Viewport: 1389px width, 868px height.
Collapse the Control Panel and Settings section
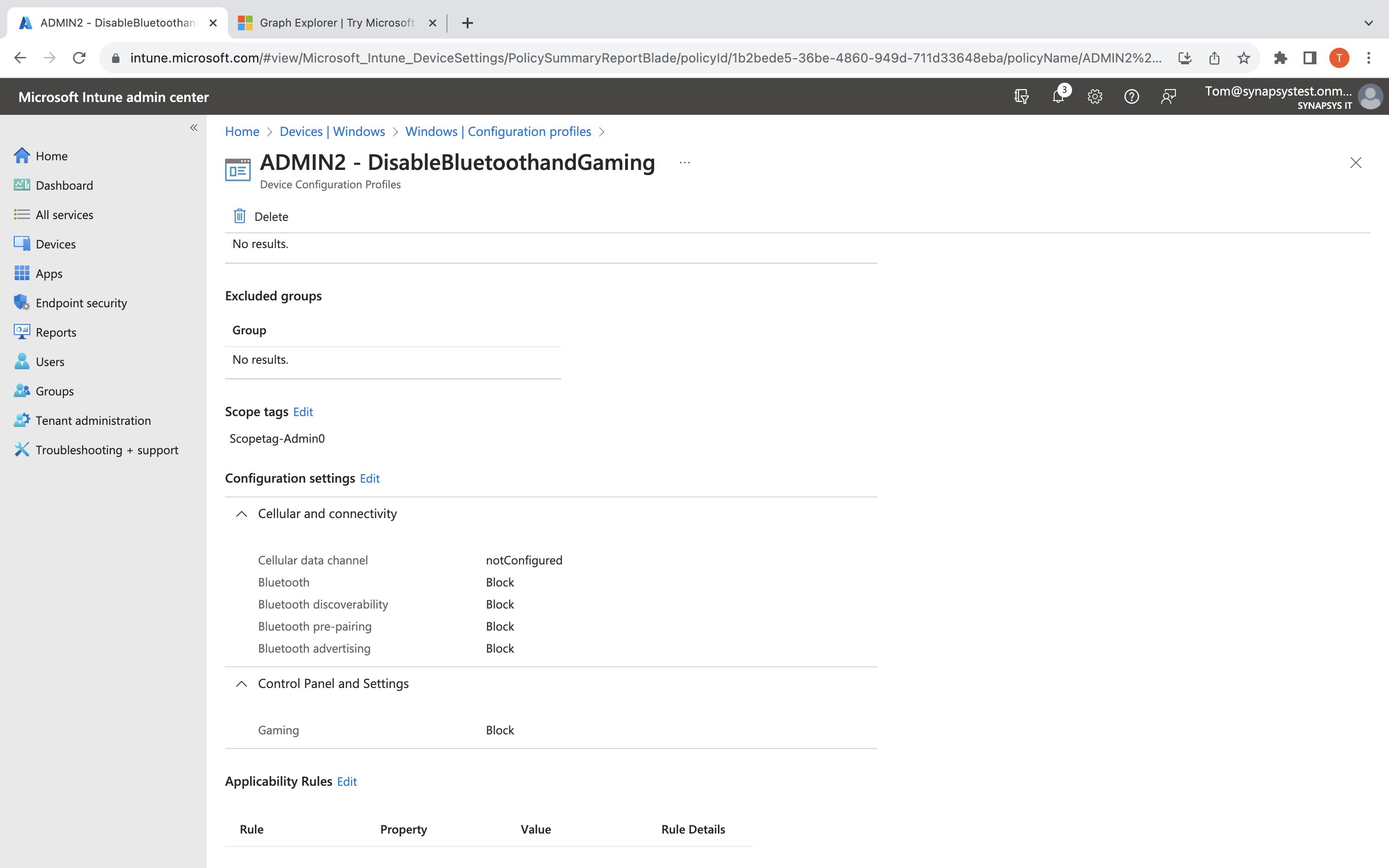[241, 684]
